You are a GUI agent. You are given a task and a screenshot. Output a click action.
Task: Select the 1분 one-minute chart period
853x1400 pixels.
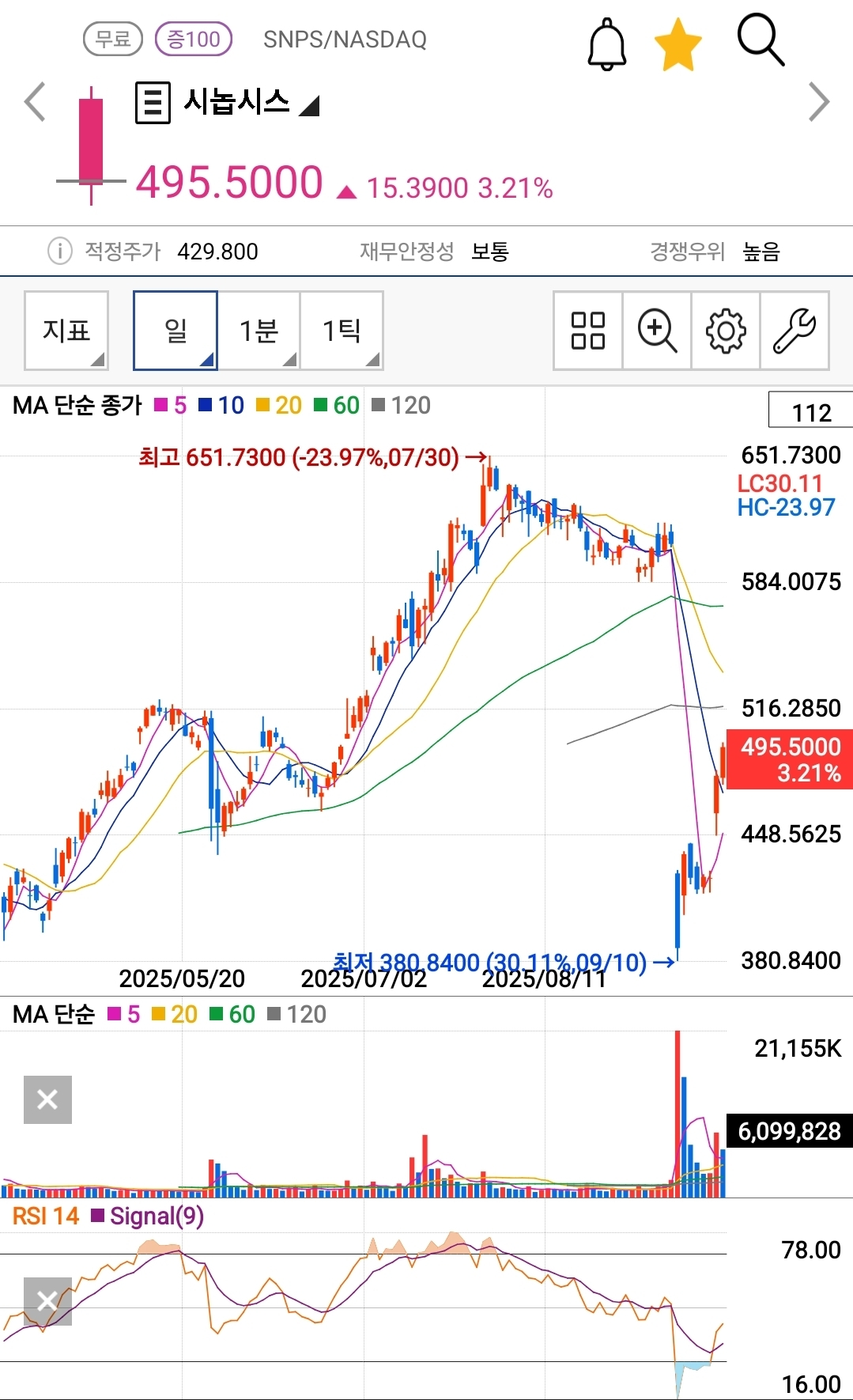coord(259,331)
